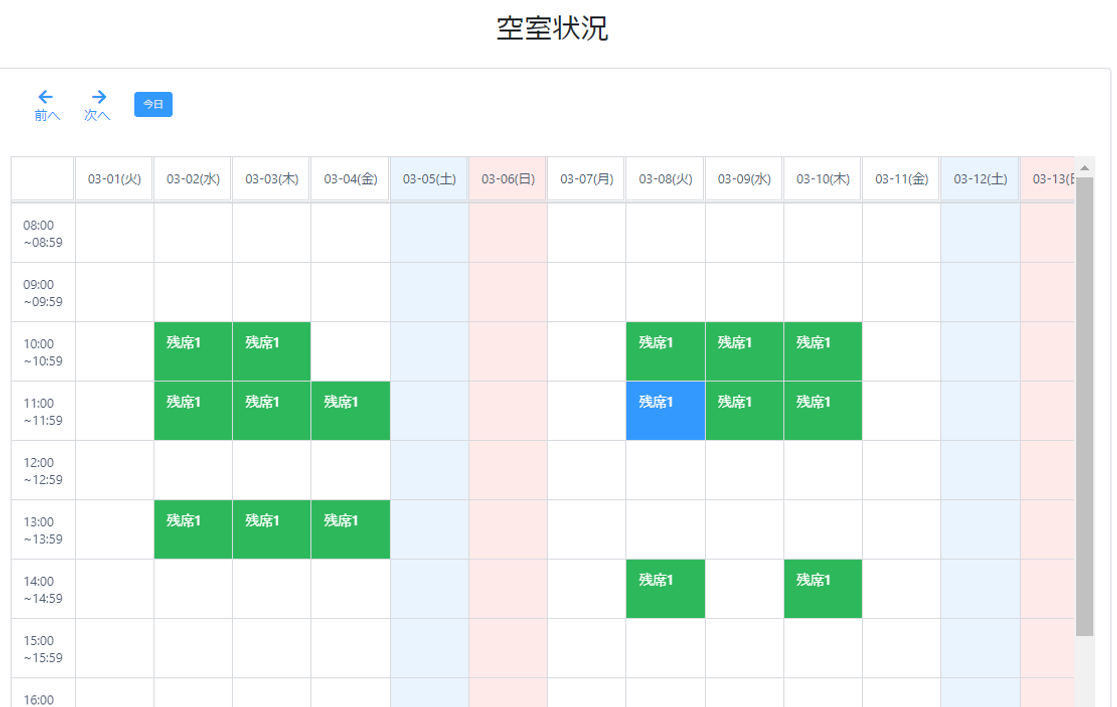
Task: Choose 残席1 slot on 03-02 at 13:00
Action: pos(193,530)
